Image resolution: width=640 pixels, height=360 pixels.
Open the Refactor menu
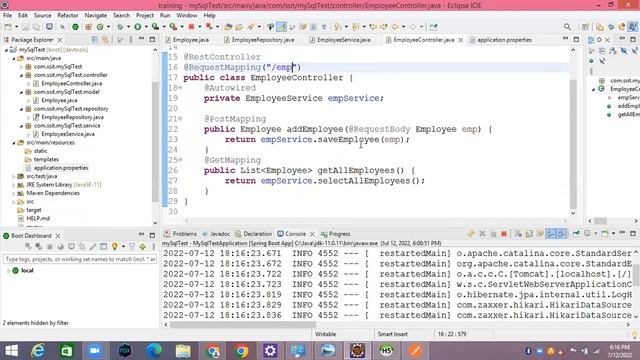[x=68, y=16]
